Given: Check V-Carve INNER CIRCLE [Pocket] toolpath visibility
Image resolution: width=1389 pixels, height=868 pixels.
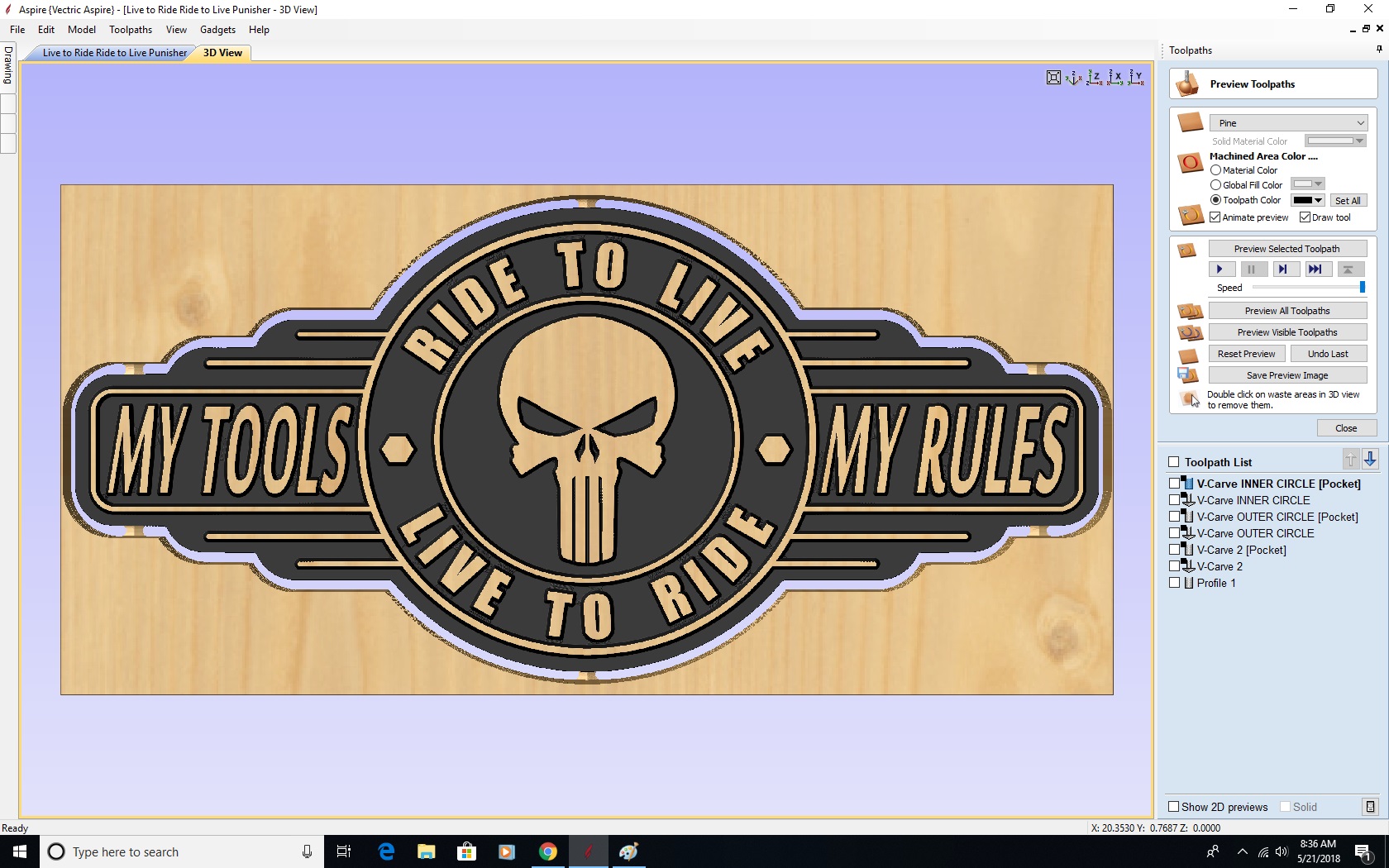Looking at the screenshot, I should pyautogui.click(x=1174, y=484).
